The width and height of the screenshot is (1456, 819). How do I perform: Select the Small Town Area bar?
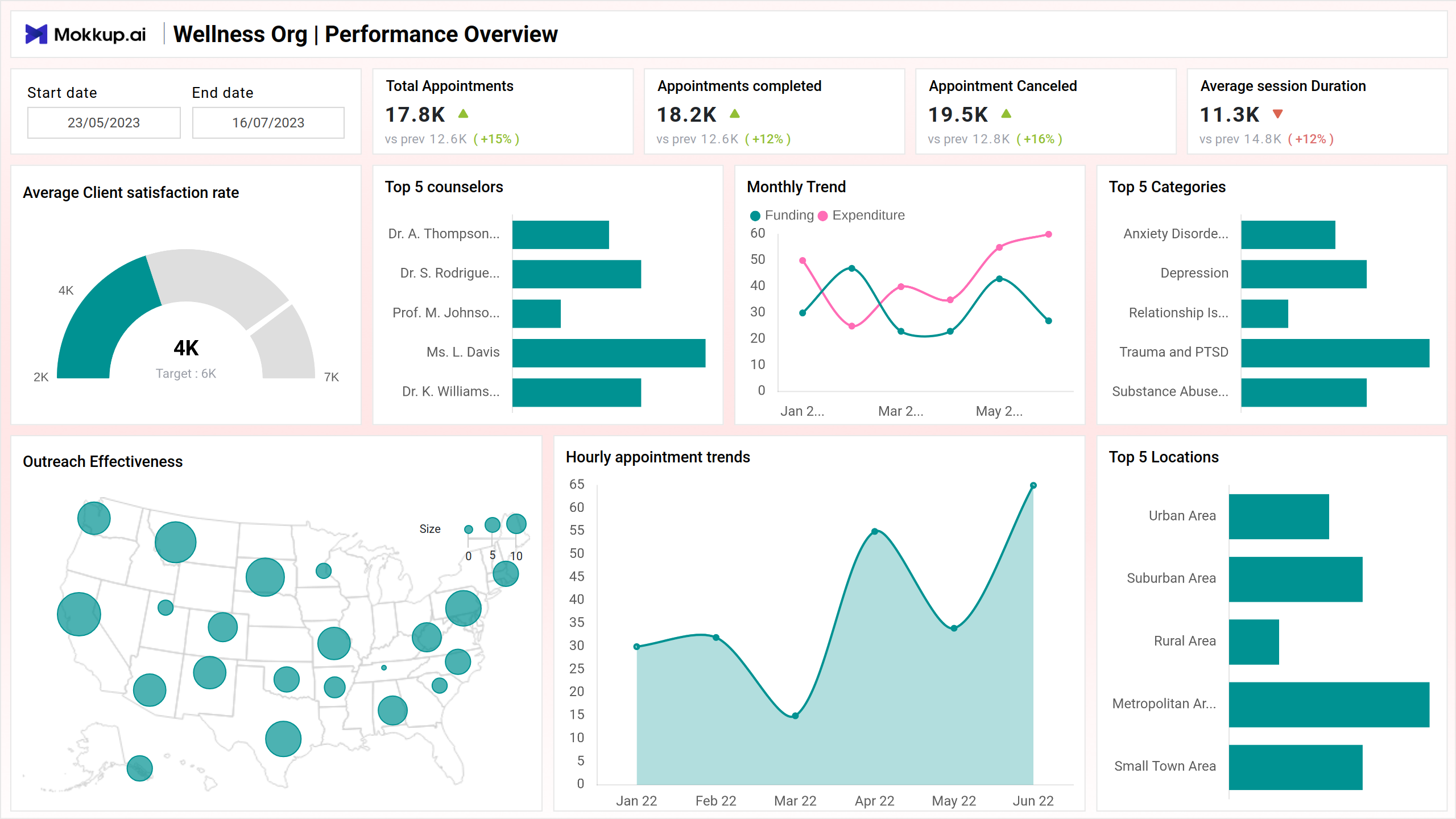1296,767
